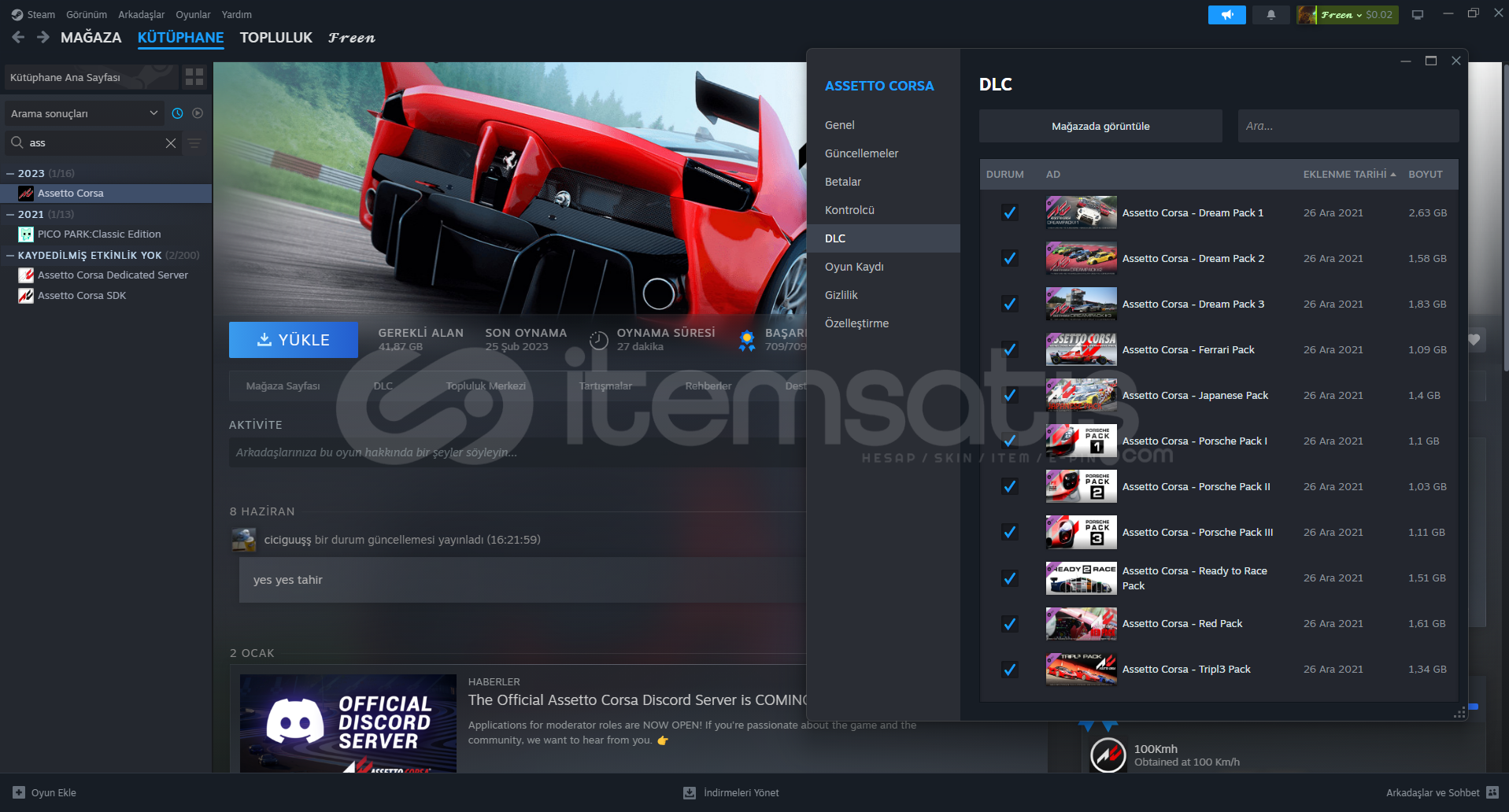Open the Oyunlar menu
The width and height of the screenshot is (1509, 812).
click(193, 14)
